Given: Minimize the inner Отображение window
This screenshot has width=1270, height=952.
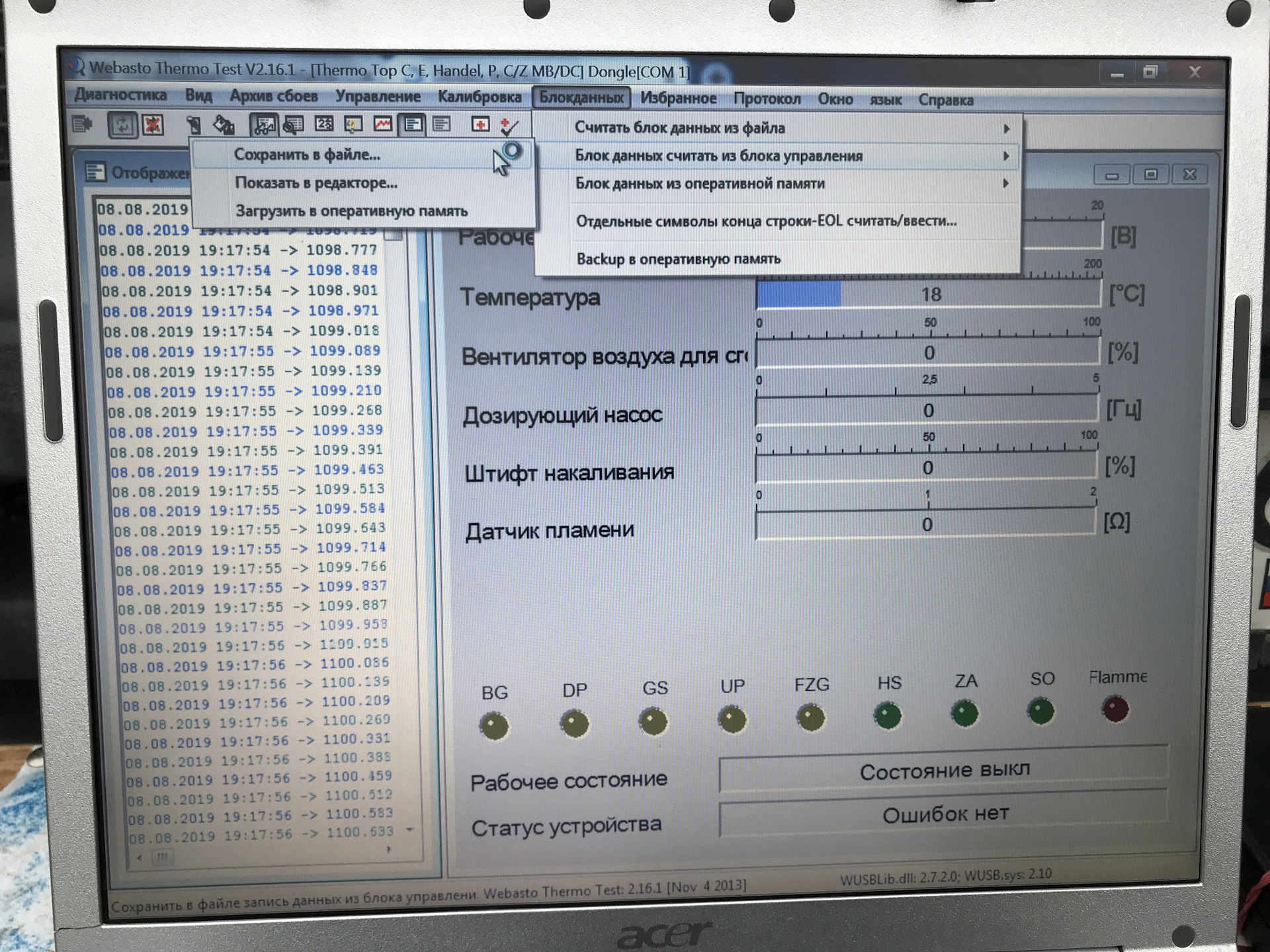Looking at the screenshot, I should (1112, 175).
